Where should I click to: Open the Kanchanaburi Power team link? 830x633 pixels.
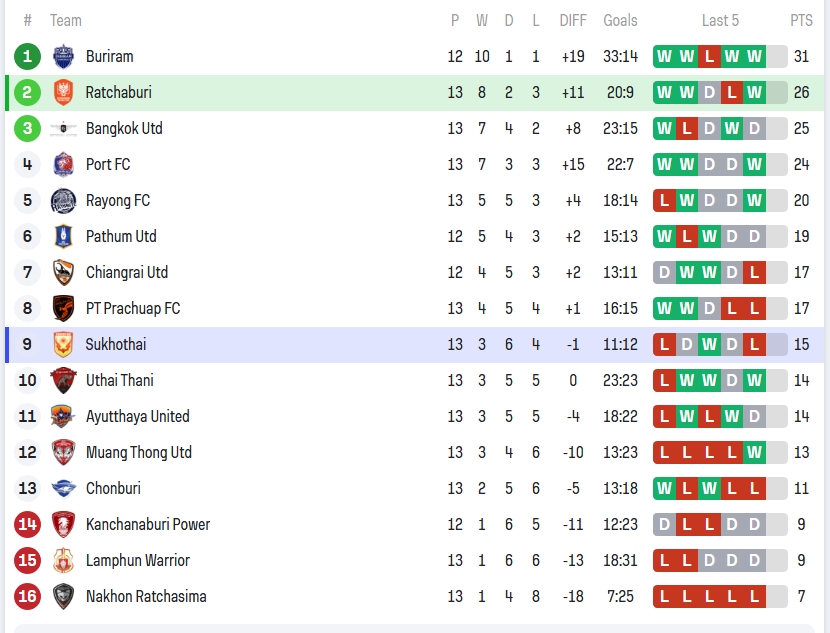tap(147, 524)
